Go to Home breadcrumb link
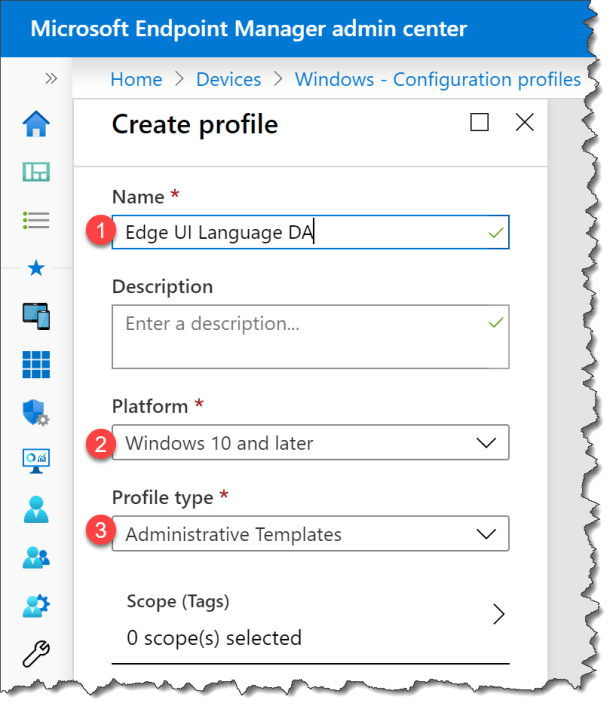The width and height of the screenshot is (616, 712). point(136,79)
